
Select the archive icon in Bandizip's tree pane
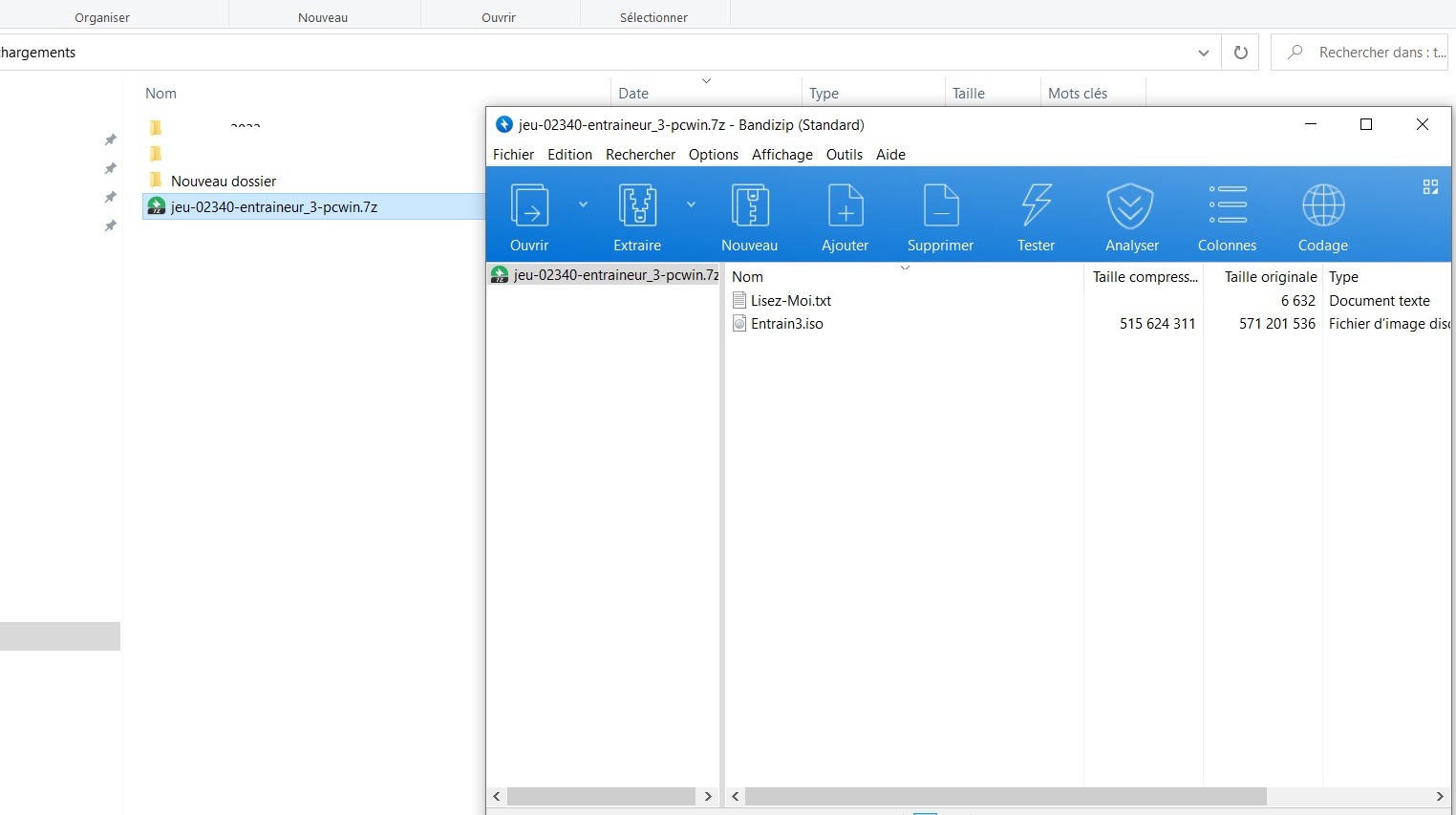(x=500, y=275)
